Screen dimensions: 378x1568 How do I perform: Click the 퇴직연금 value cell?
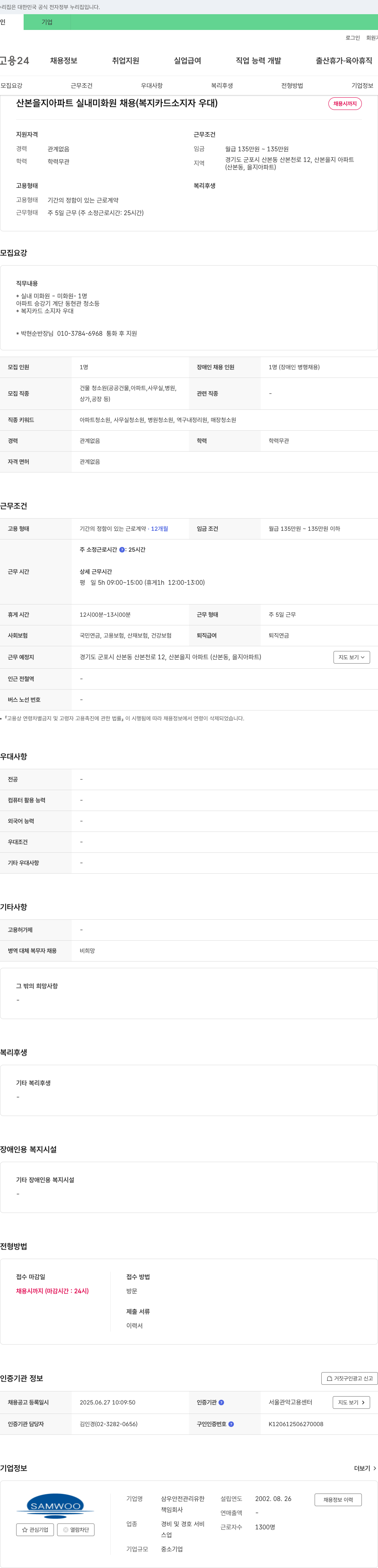279,636
